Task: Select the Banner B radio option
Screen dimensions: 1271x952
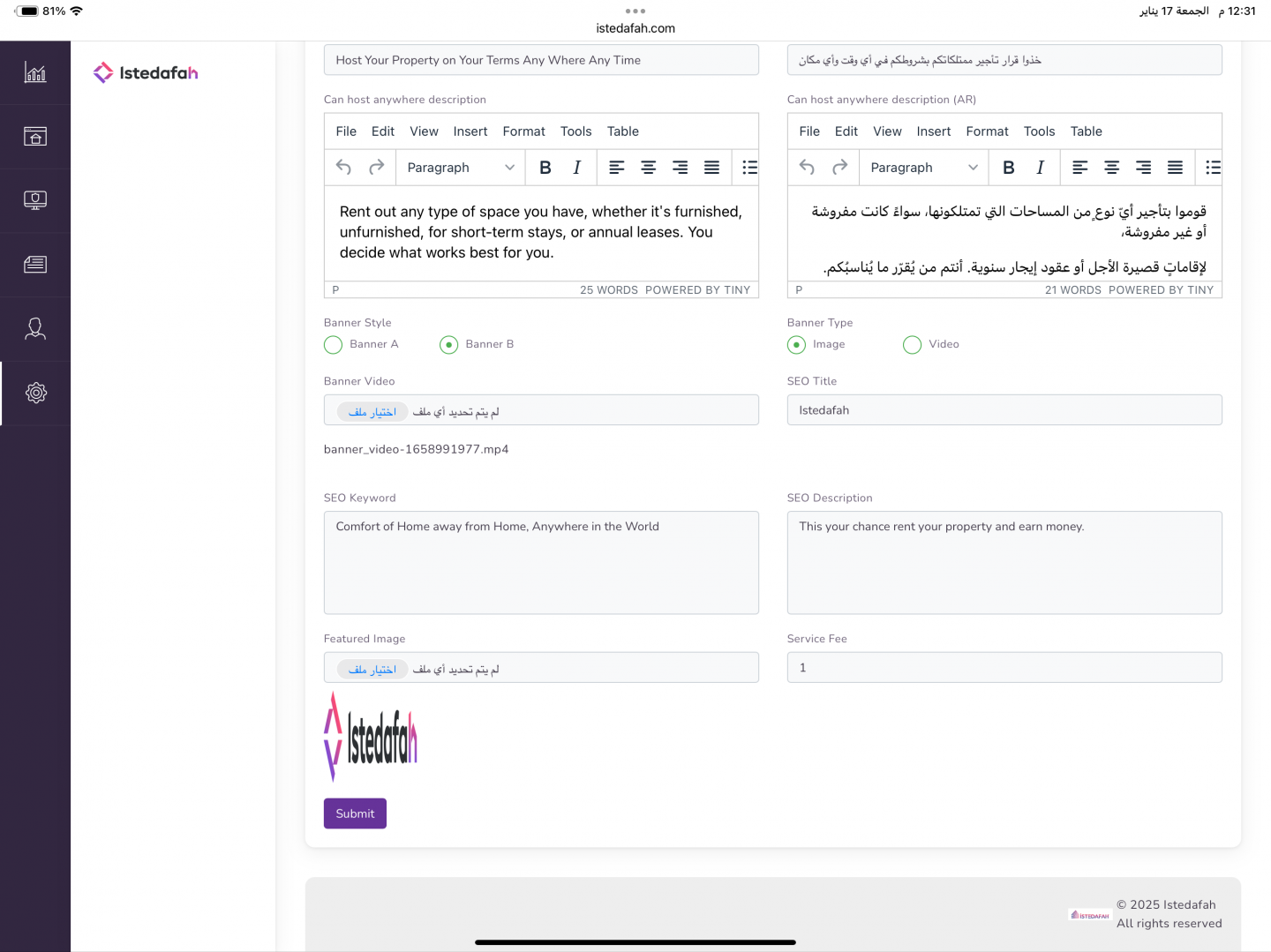Action: 449,345
